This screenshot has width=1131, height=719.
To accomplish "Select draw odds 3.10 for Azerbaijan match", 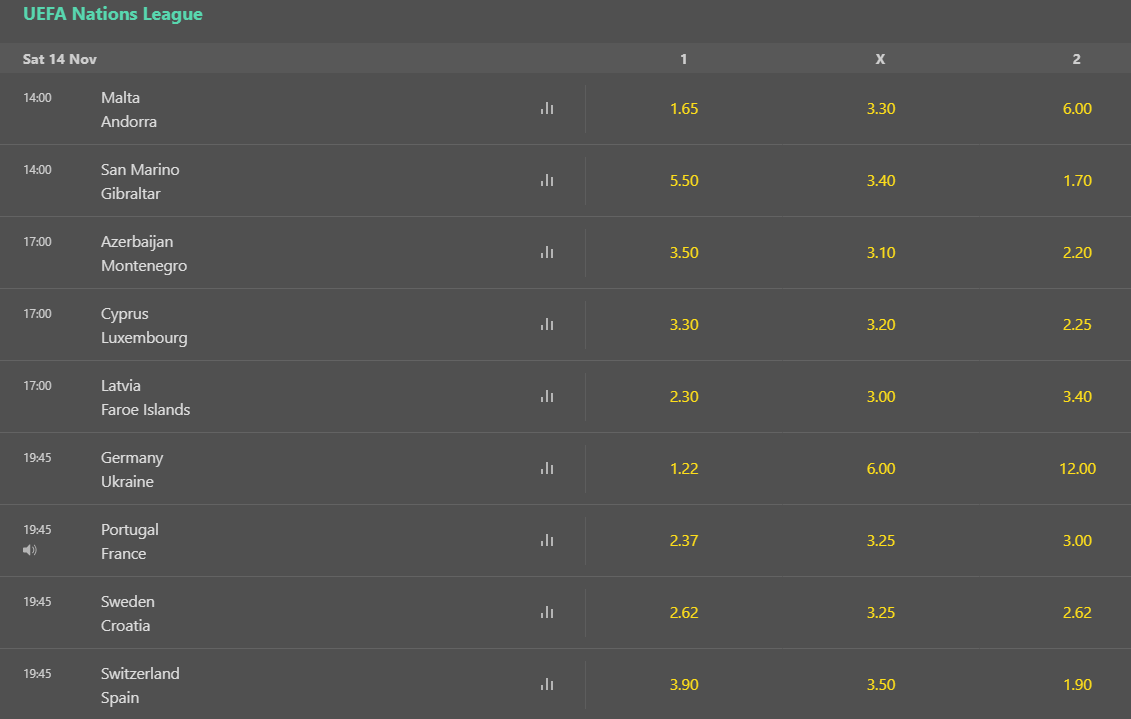I will tap(881, 252).
